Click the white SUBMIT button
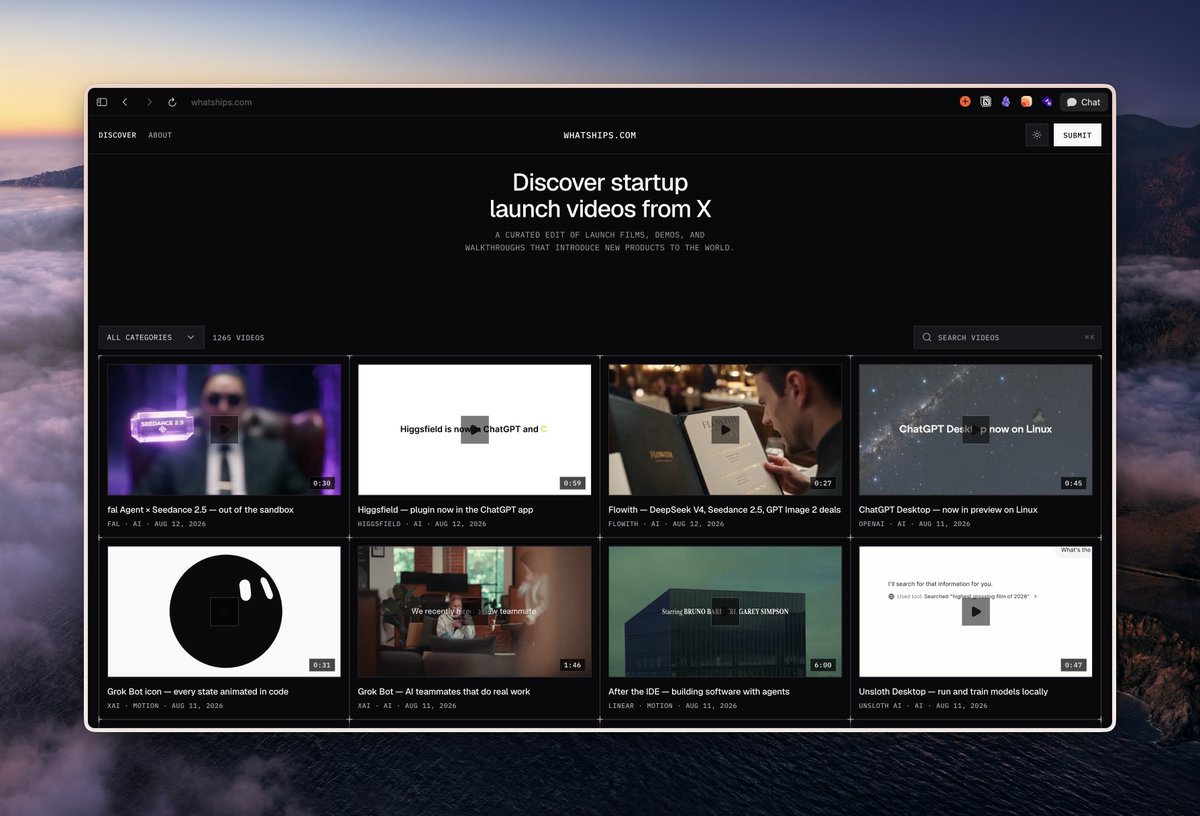The width and height of the screenshot is (1200, 816). pyautogui.click(x=1077, y=135)
